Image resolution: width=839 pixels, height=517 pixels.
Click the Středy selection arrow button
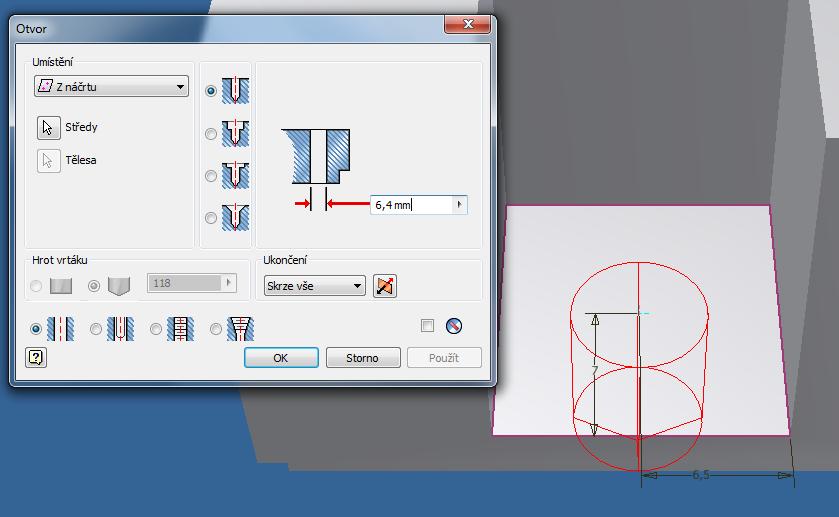coord(48,127)
